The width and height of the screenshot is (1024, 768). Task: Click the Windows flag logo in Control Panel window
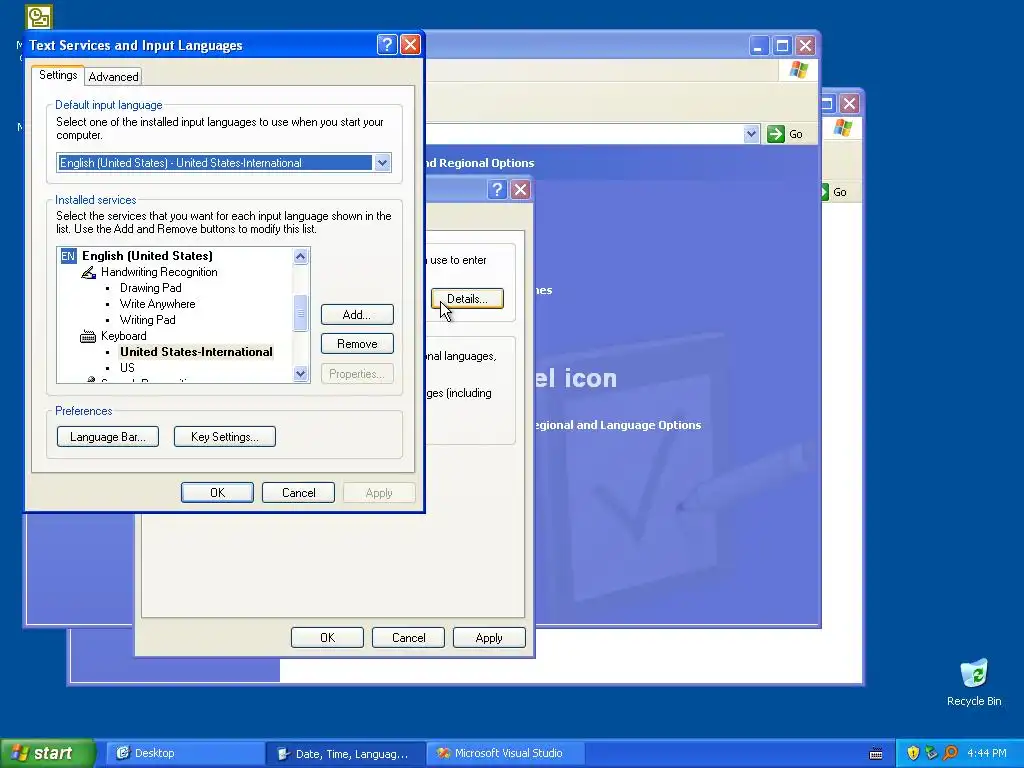point(798,70)
